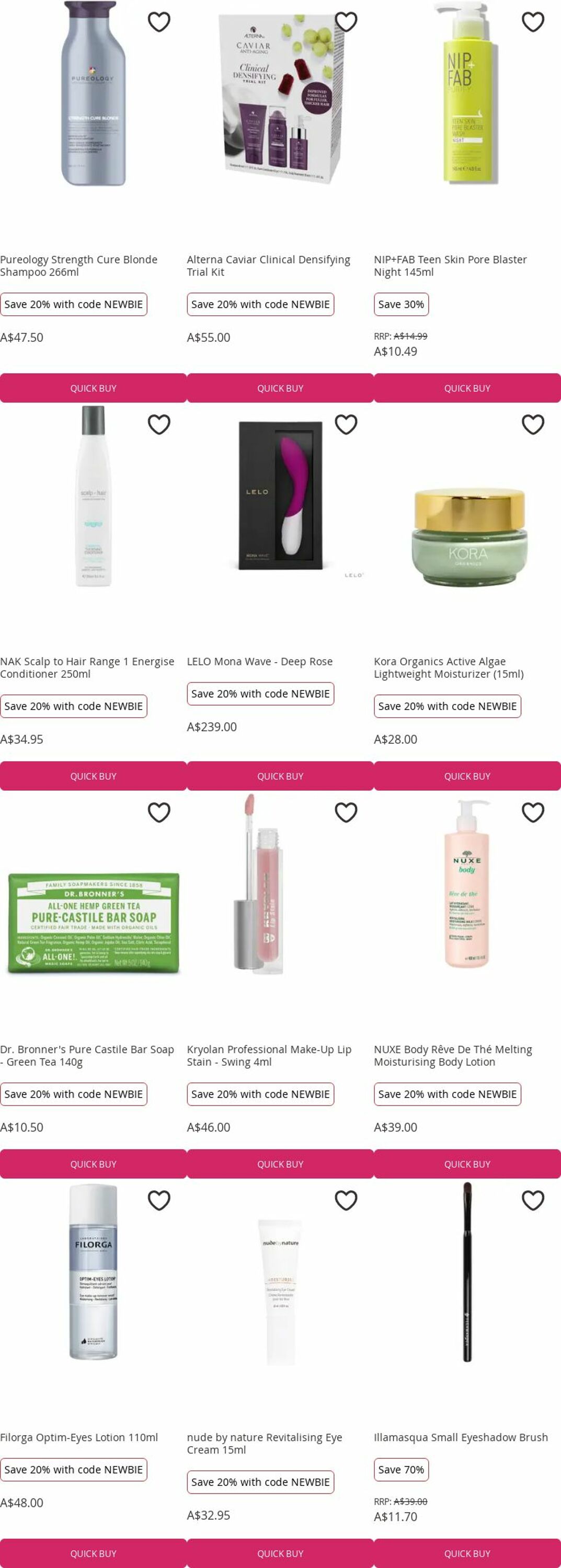Heart the Filorga Optim-Eyes Lotion
The width and height of the screenshot is (561, 1568).
[159, 1200]
